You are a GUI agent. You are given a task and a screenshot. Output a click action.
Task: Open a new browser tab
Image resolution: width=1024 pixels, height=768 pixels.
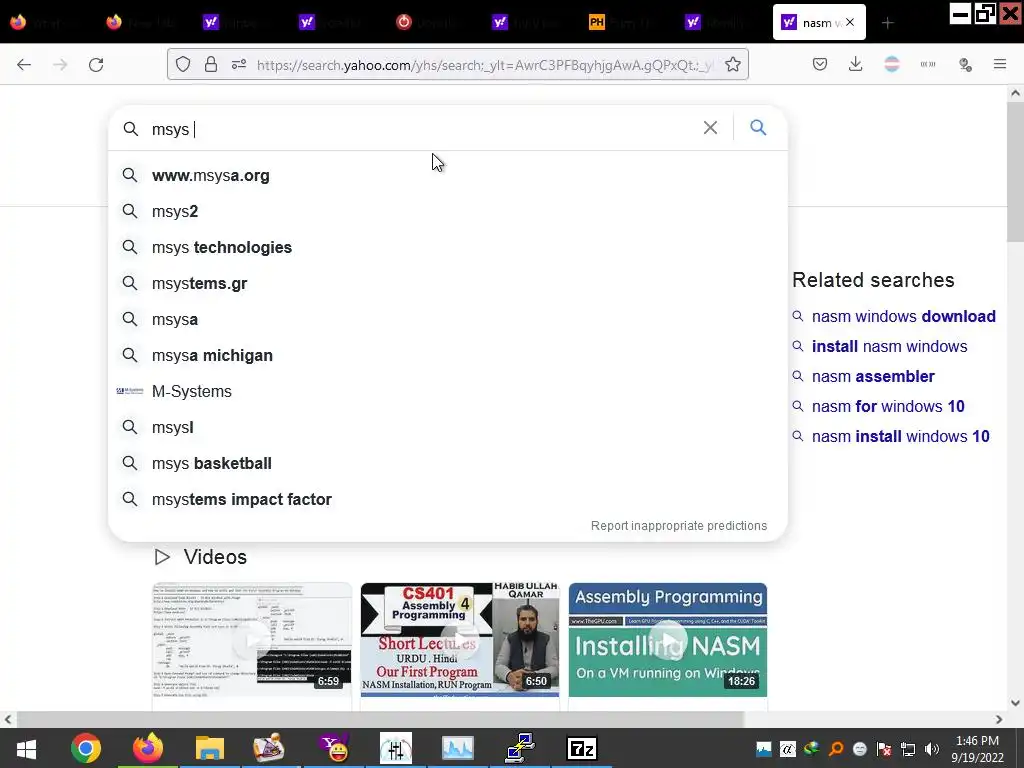888,23
